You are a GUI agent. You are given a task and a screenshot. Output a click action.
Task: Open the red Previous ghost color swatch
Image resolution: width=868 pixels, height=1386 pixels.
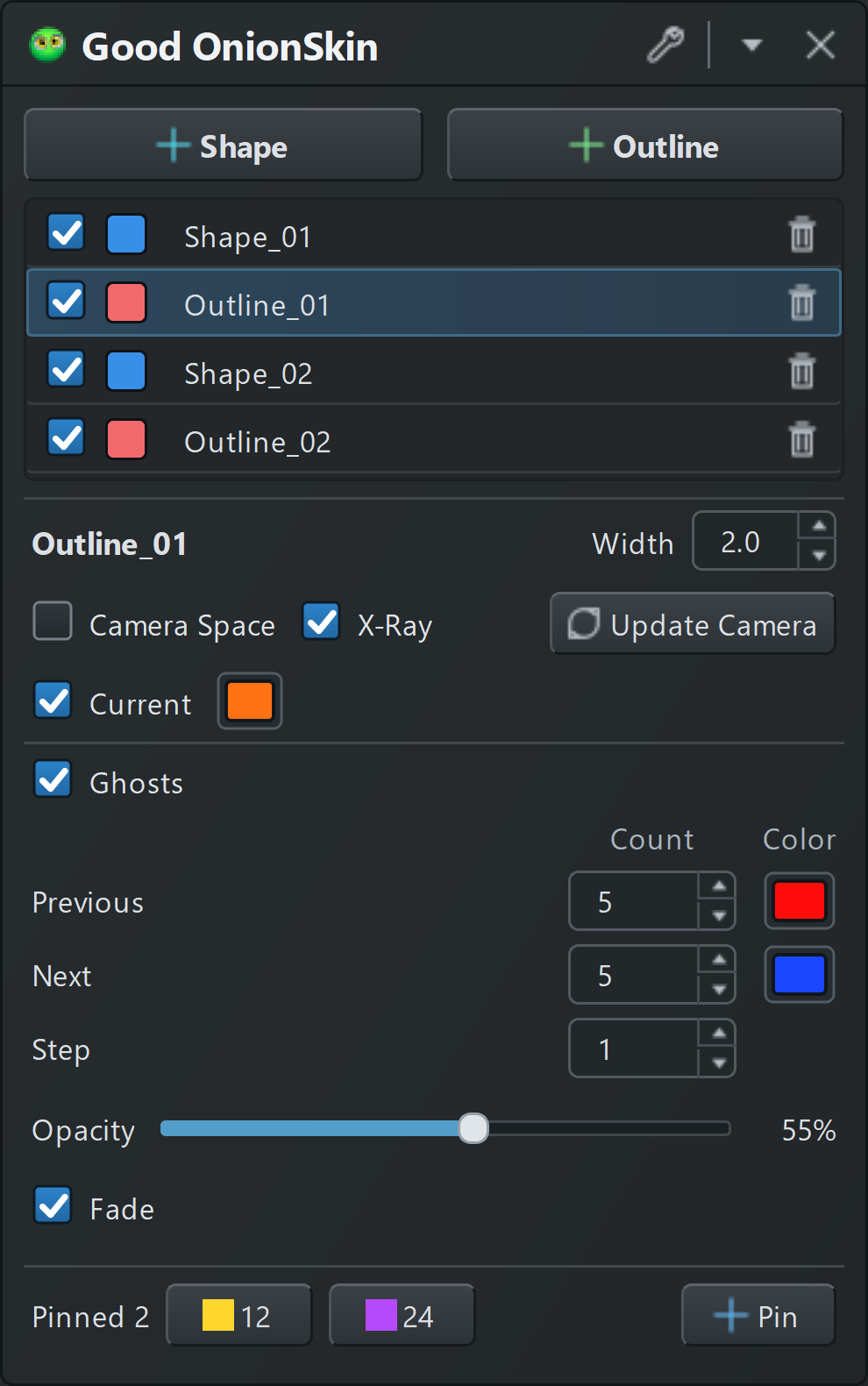click(x=800, y=900)
